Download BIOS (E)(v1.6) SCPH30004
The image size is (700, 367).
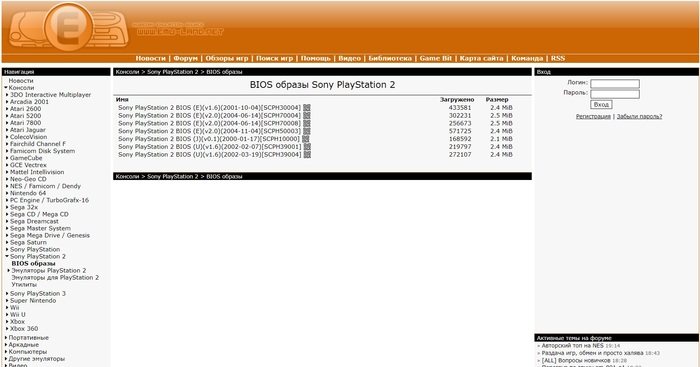209,108
